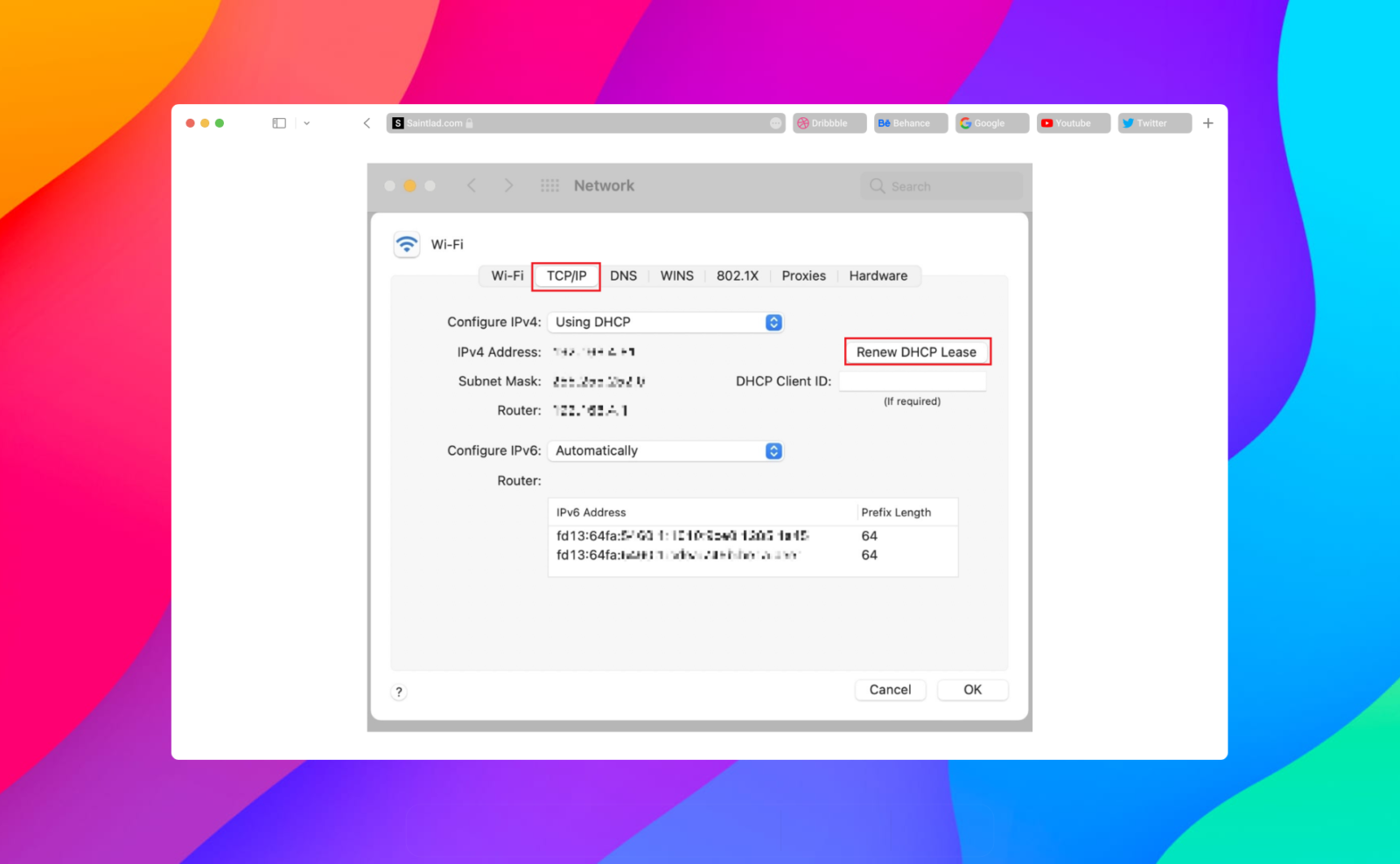Open the Configure IPv4 dropdown
The image size is (1400, 864).
[665, 322]
